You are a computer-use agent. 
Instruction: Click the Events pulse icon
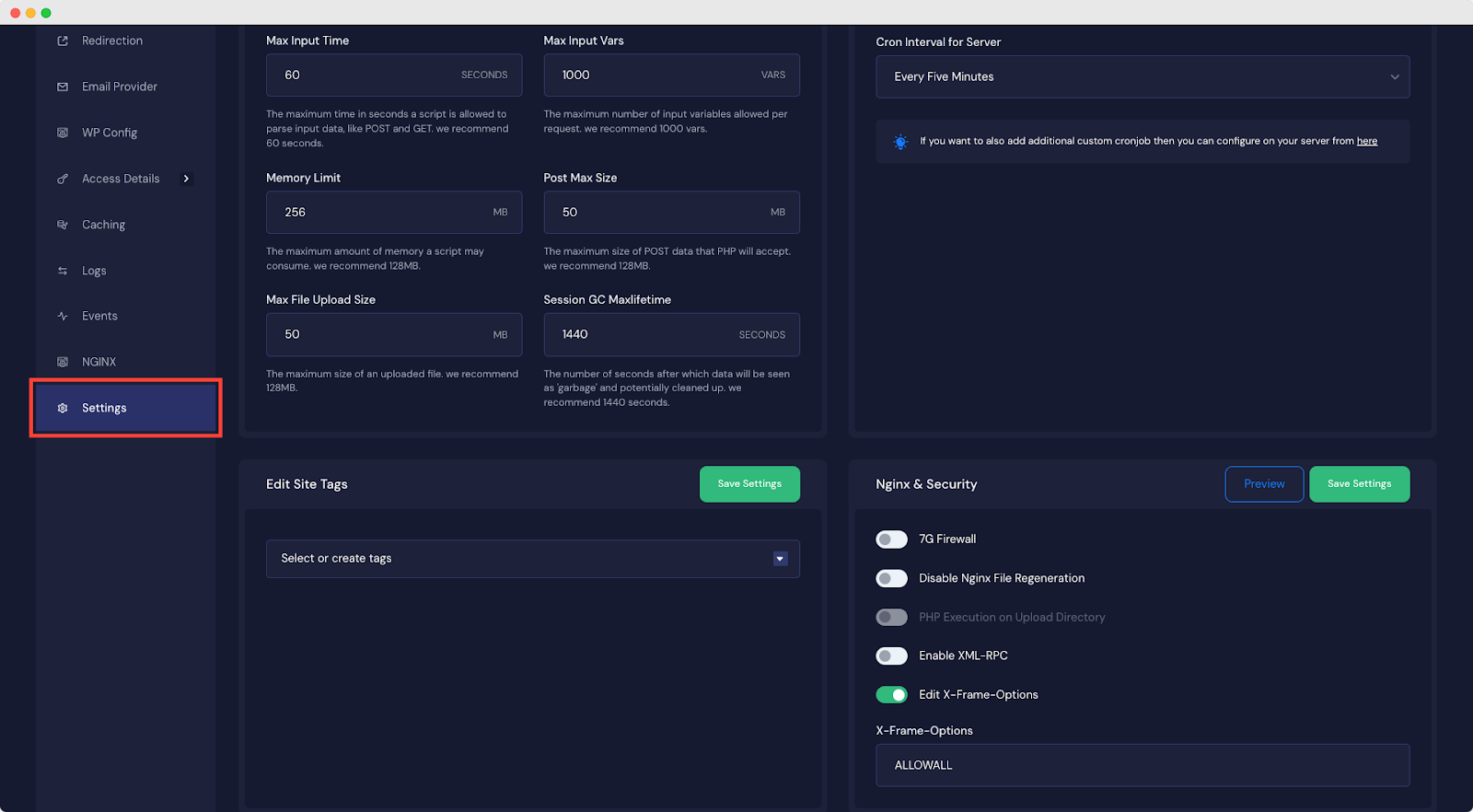coord(63,316)
